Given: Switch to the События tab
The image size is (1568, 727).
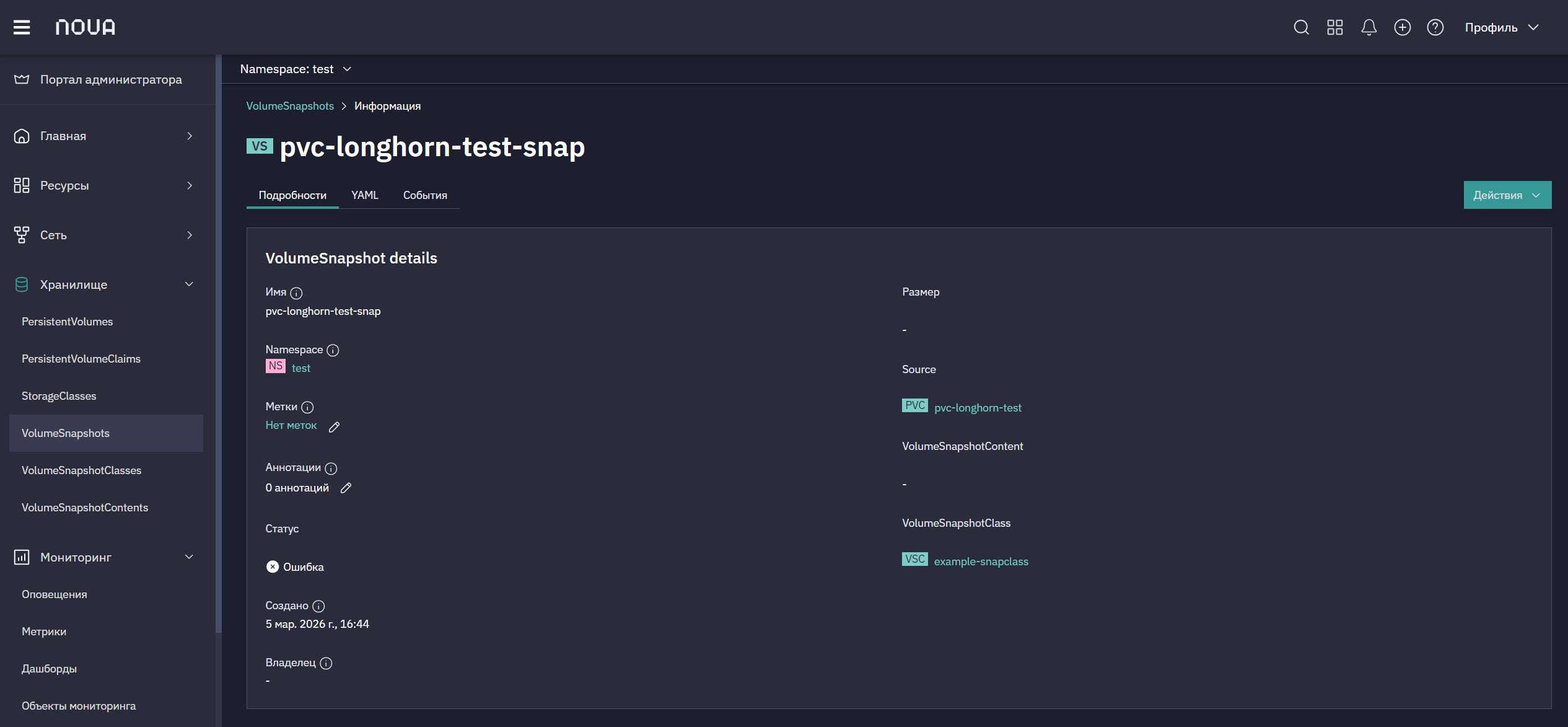Looking at the screenshot, I should point(425,195).
